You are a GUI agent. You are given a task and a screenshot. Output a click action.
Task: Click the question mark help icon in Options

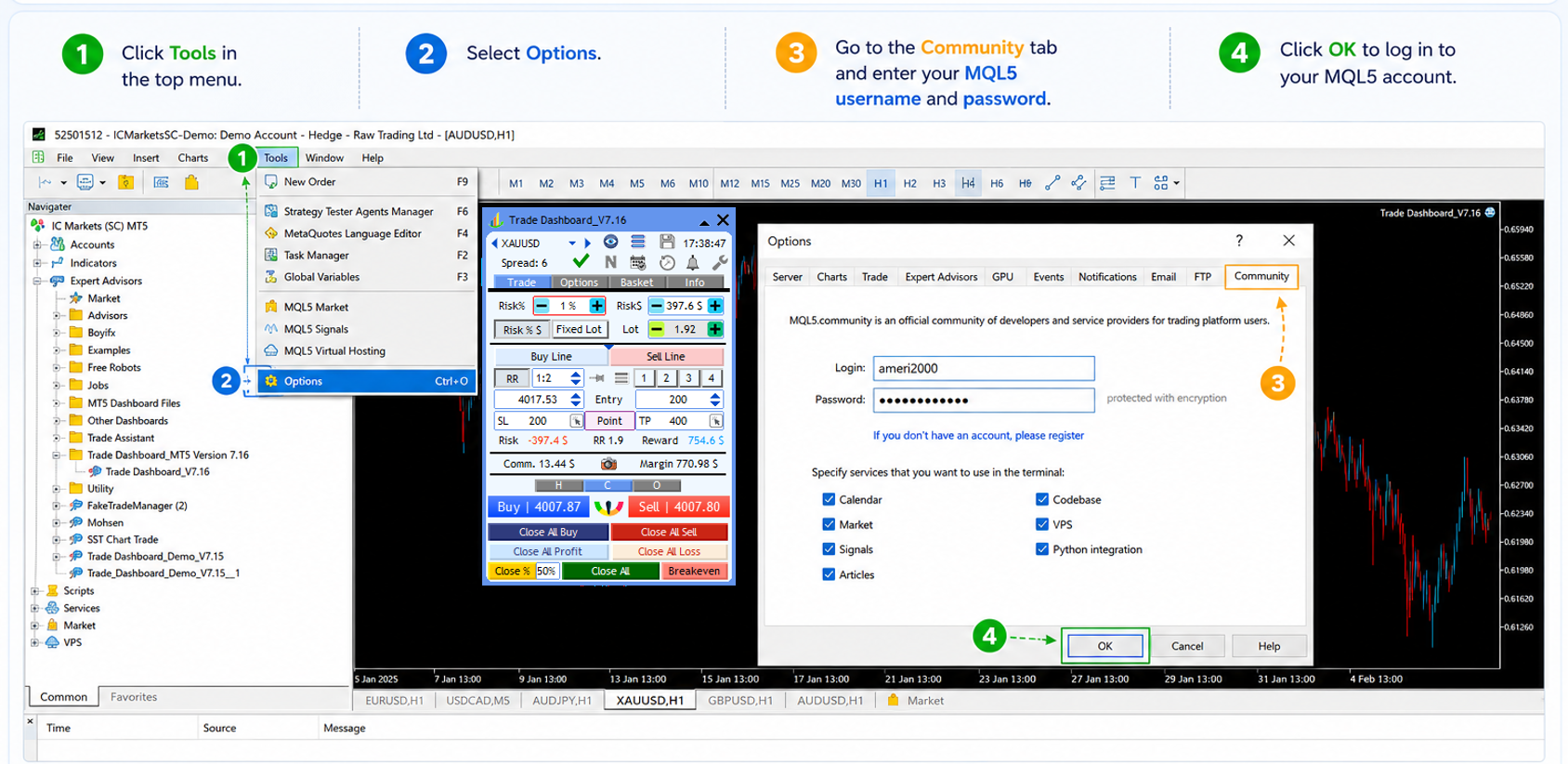(1239, 241)
